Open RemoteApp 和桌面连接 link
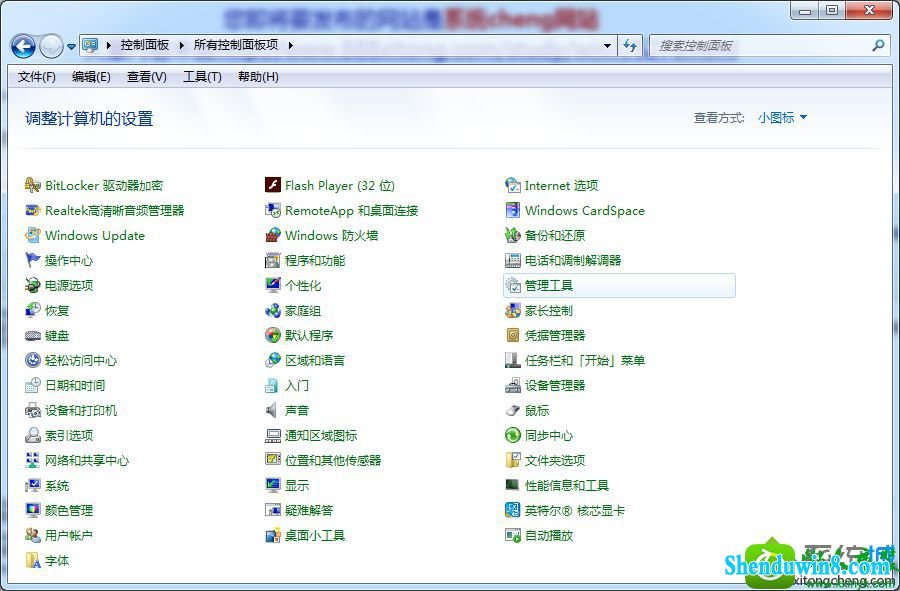Screen dimensions: 900x591 pos(351,211)
